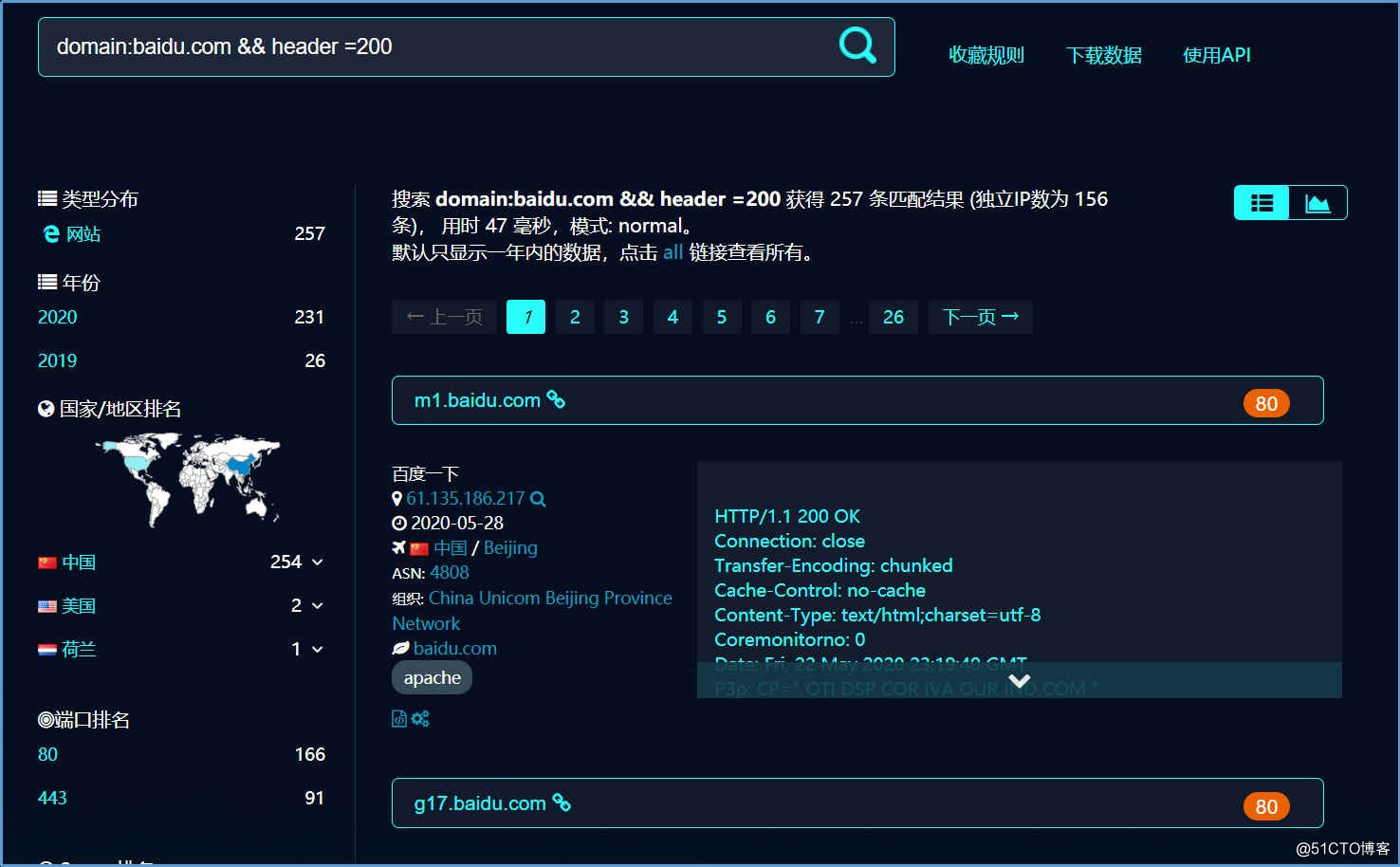
Task: Click 'Content-Type: text/html;charset=utf-8' text
Action: (x=877, y=615)
